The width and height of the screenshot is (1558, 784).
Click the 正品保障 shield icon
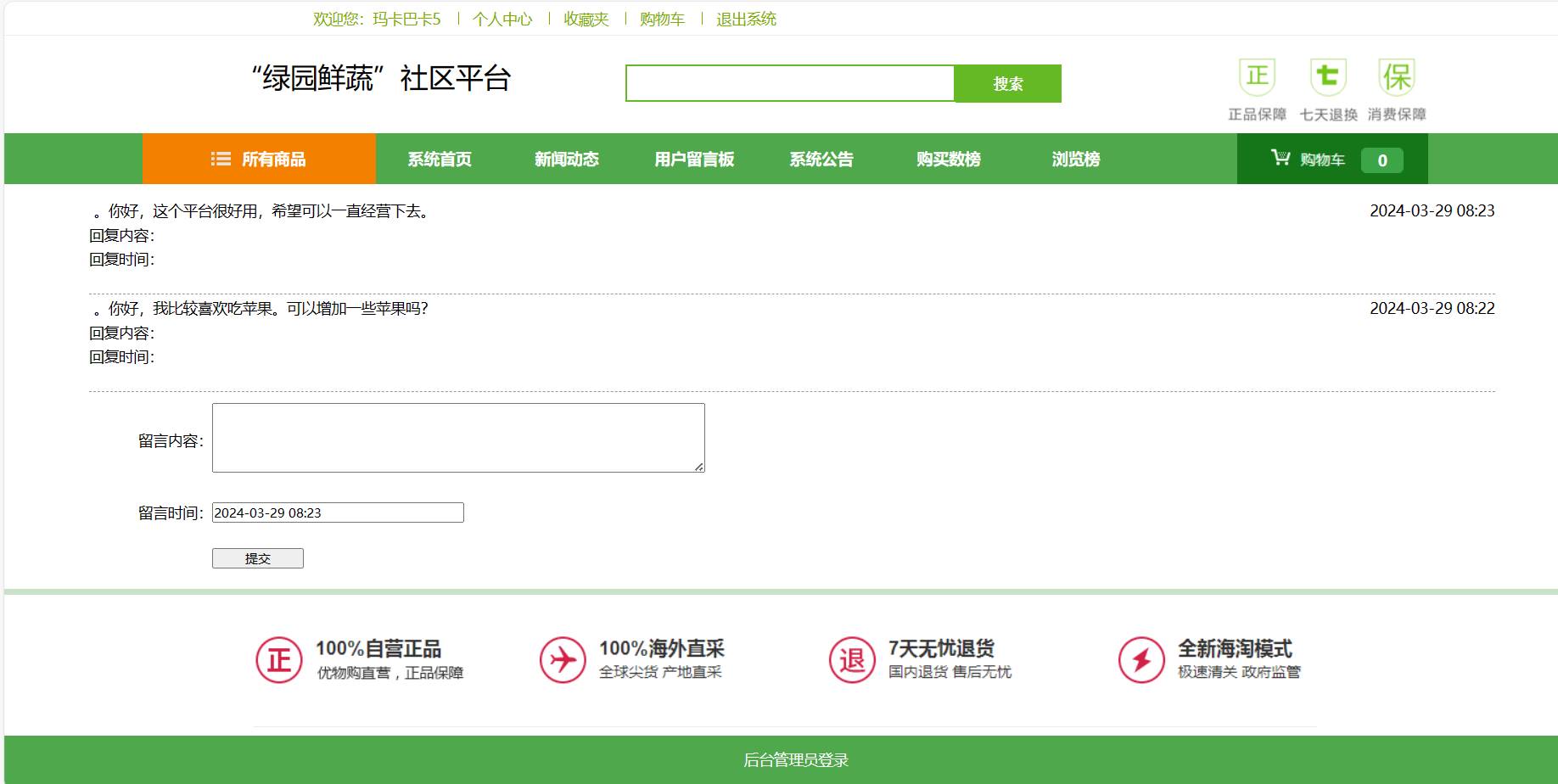pyautogui.click(x=1257, y=77)
